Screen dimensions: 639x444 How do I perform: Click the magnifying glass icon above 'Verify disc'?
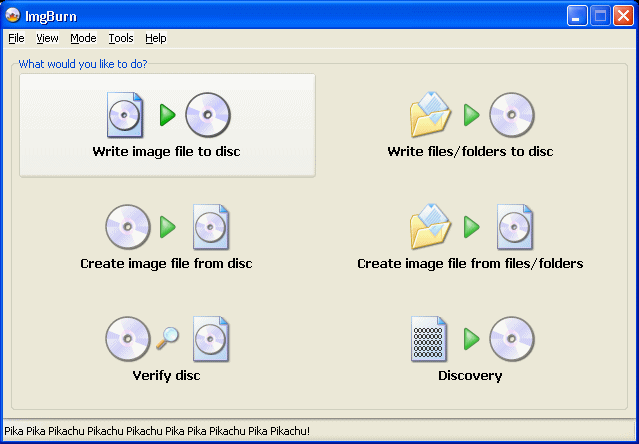[167, 338]
